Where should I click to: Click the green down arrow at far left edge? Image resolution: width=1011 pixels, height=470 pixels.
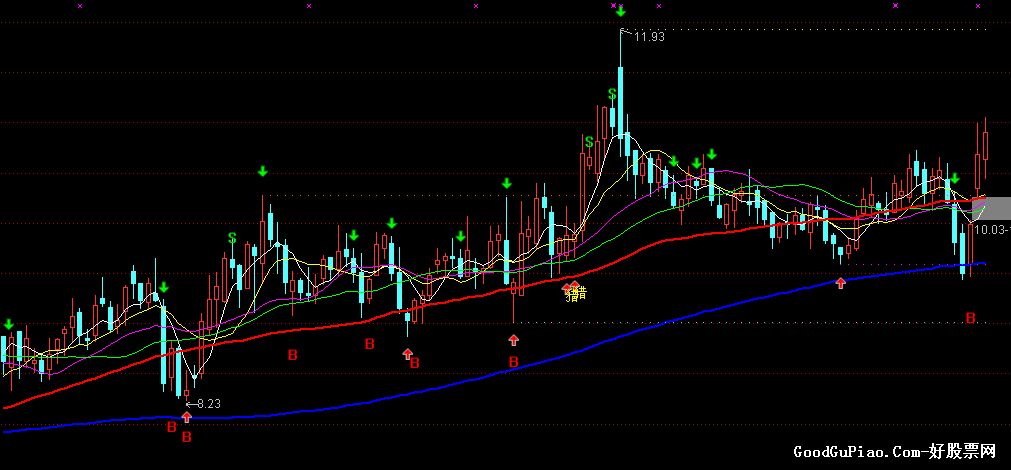click(8, 324)
